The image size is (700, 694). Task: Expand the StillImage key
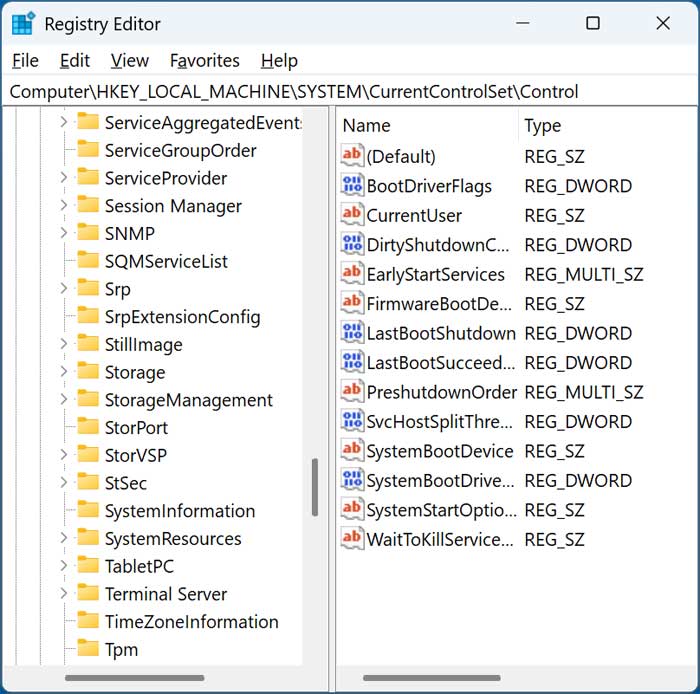(64, 344)
